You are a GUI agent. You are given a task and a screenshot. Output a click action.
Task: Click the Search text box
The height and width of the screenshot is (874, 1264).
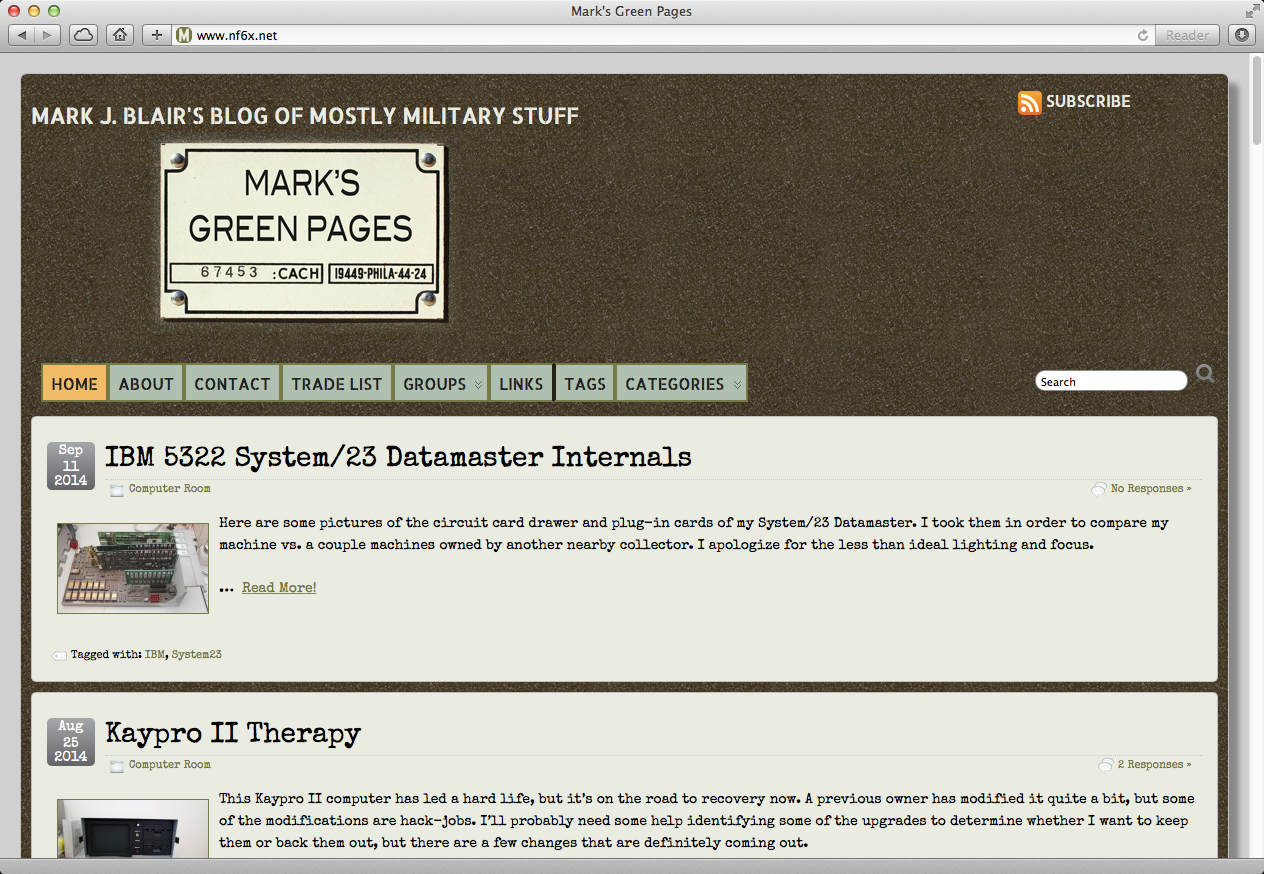(x=1110, y=381)
